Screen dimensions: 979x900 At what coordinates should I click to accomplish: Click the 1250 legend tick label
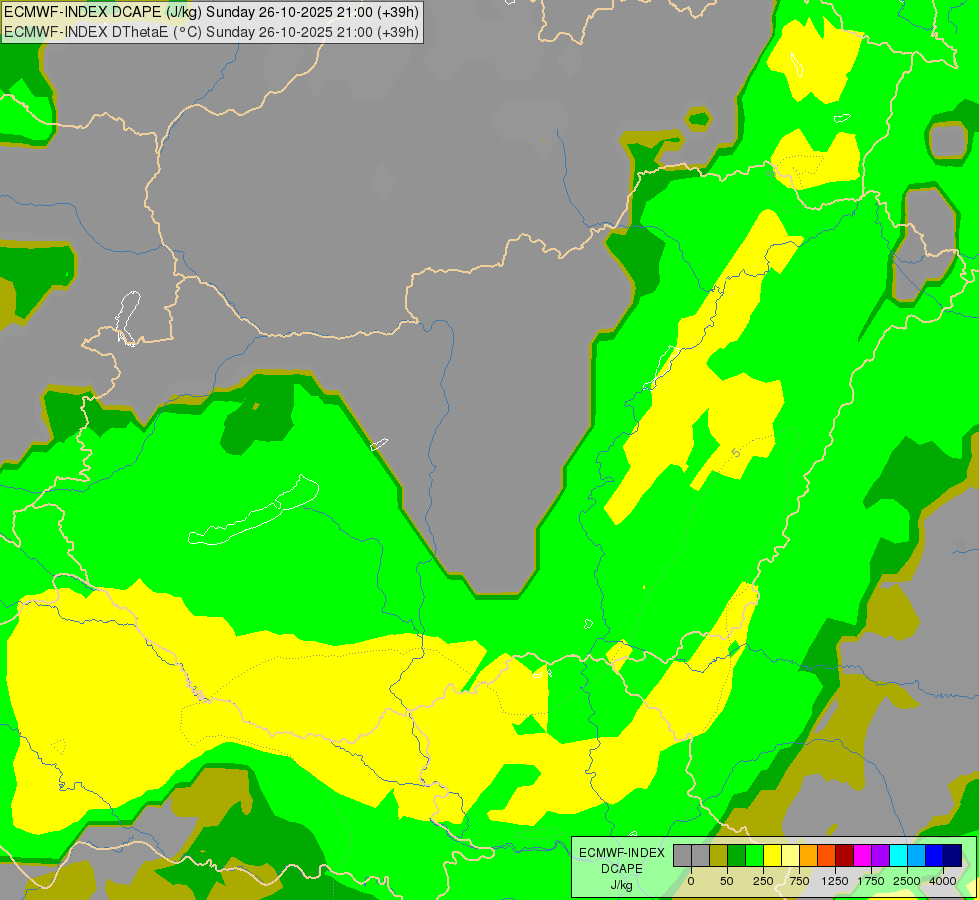[835, 881]
